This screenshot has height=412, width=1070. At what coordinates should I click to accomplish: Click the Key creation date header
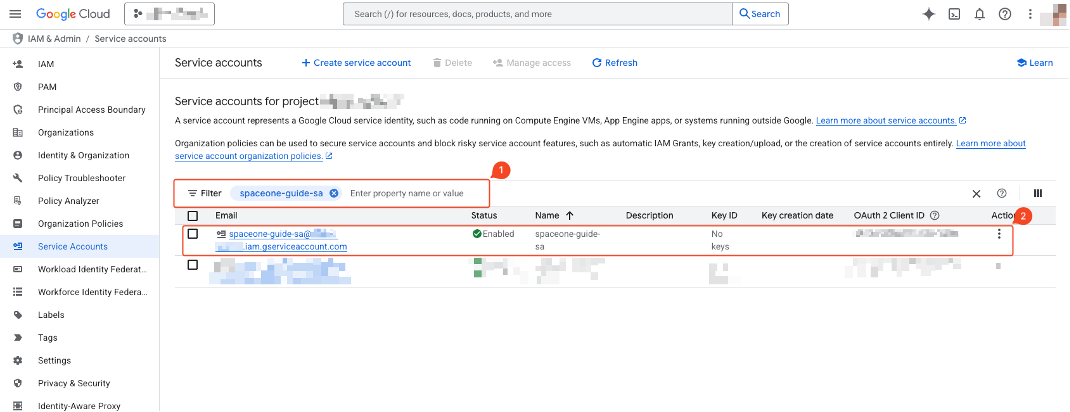(x=797, y=216)
